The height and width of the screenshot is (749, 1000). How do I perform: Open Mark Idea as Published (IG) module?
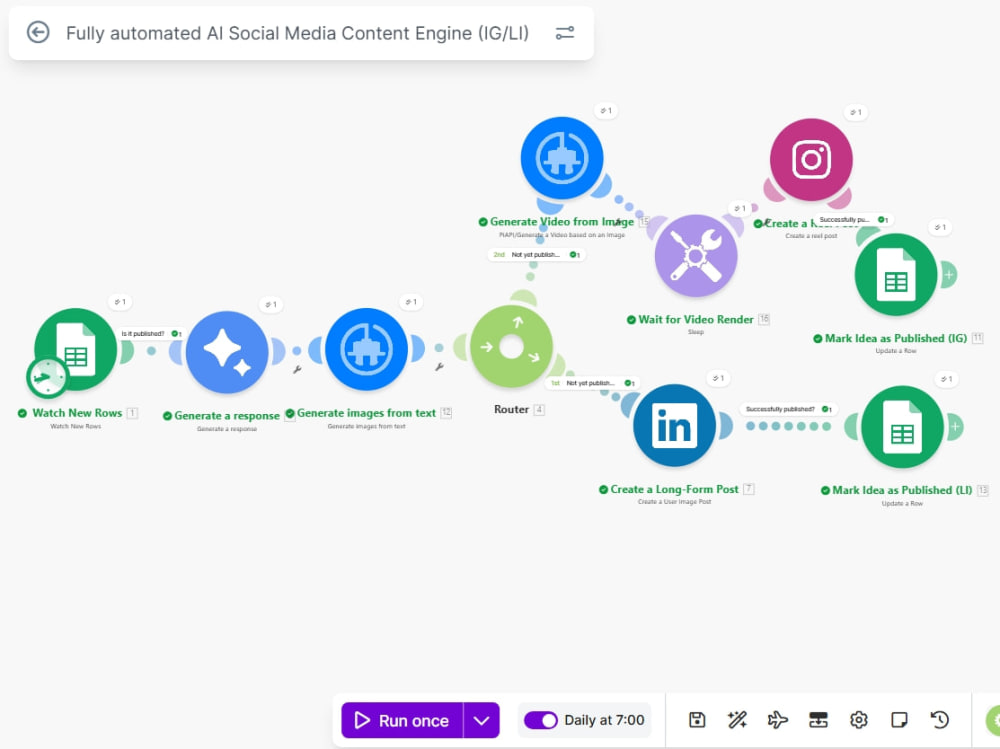895,274
